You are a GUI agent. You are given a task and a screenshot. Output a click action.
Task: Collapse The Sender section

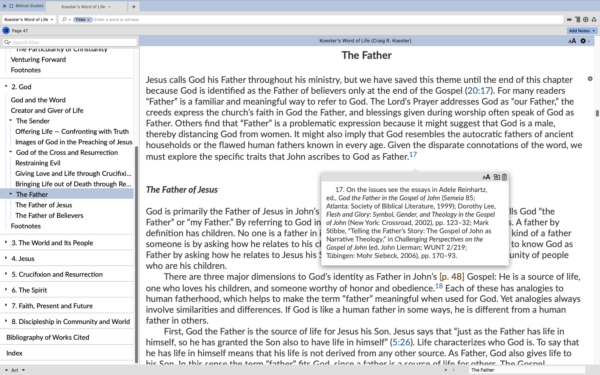(x=11, y=121)
